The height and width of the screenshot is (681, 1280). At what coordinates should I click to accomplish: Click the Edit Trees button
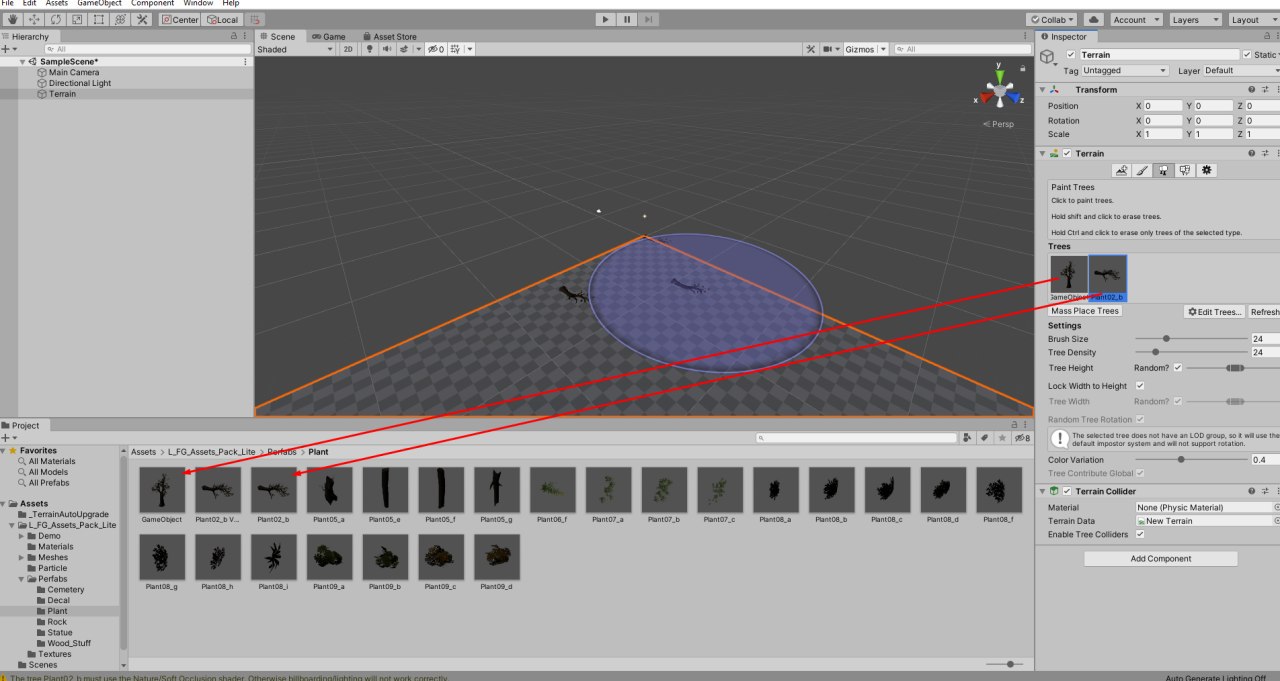[1215, 312]
